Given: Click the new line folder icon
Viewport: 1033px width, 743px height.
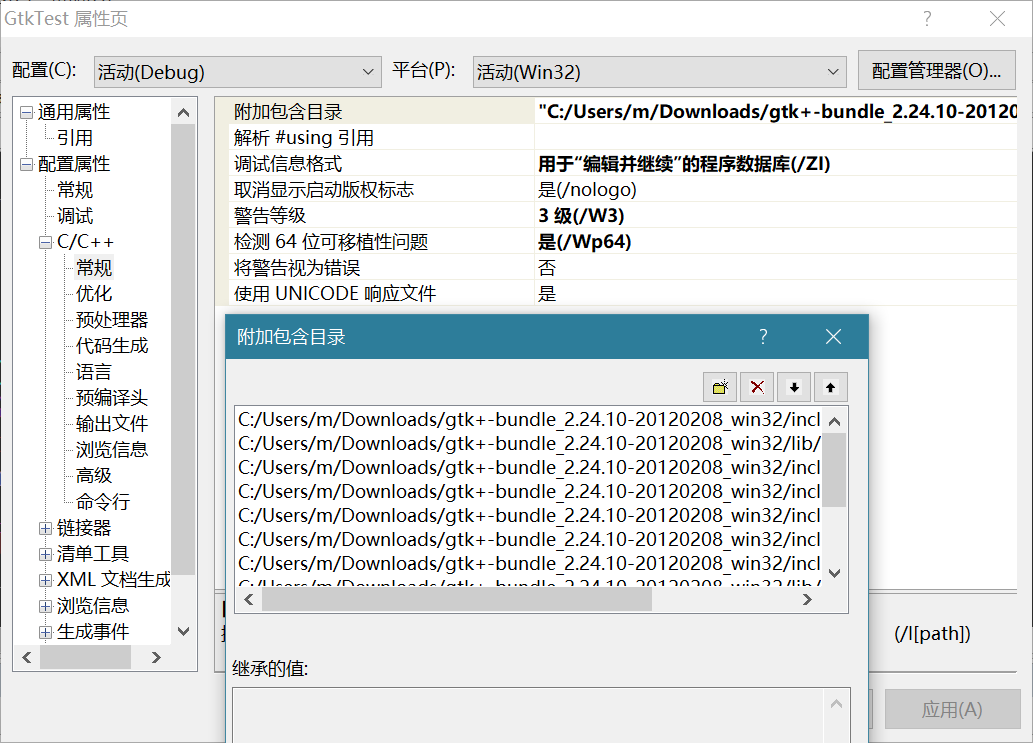Looking at the screenshot, I should coord(720,387).
